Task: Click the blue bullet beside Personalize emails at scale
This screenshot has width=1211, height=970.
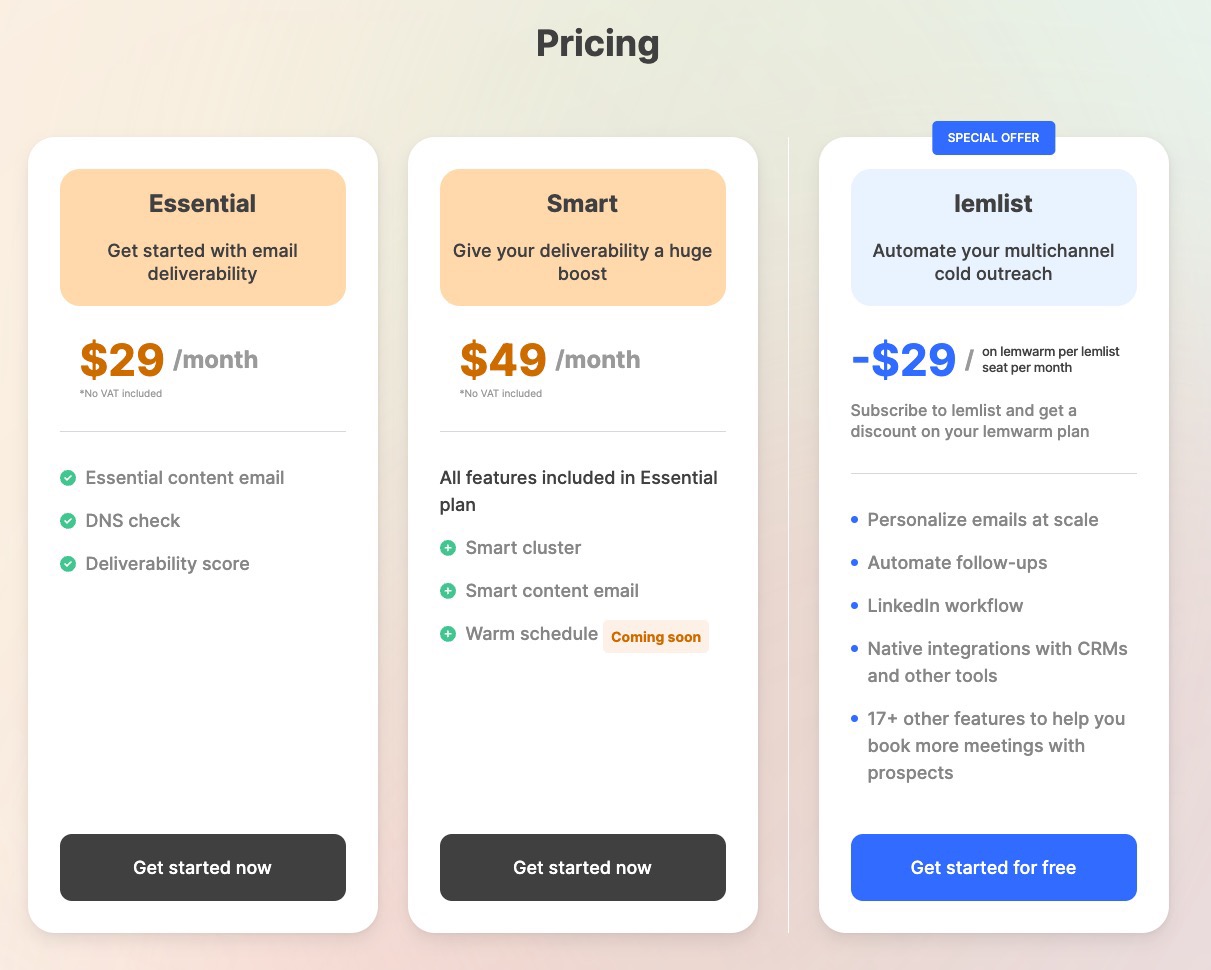Action: click(854, 520)
